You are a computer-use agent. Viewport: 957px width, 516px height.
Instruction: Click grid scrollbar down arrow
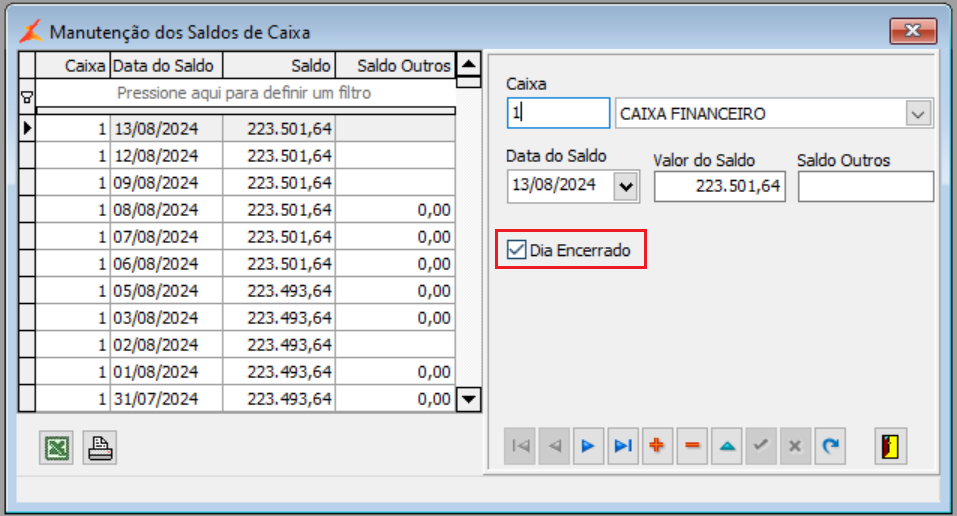coord(469,399)
